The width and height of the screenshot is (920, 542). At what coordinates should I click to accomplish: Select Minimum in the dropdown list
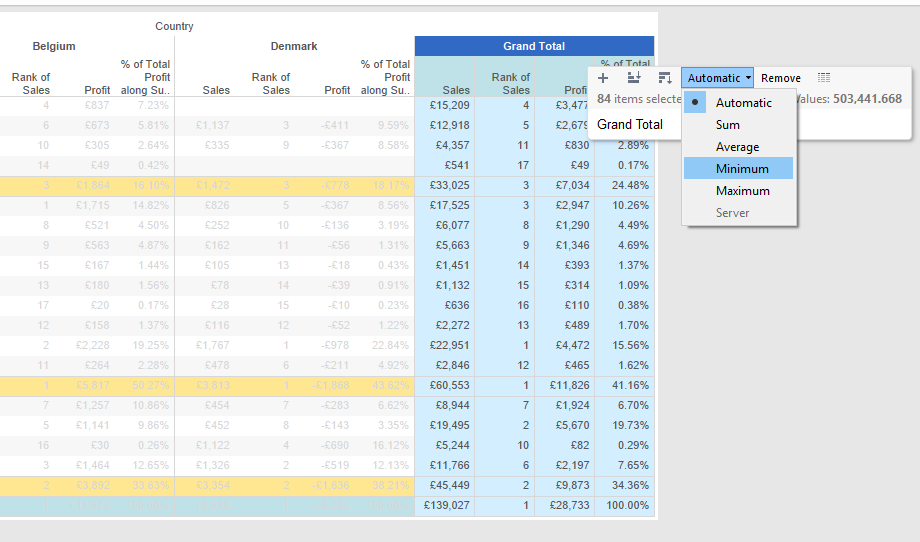[742, 169]
